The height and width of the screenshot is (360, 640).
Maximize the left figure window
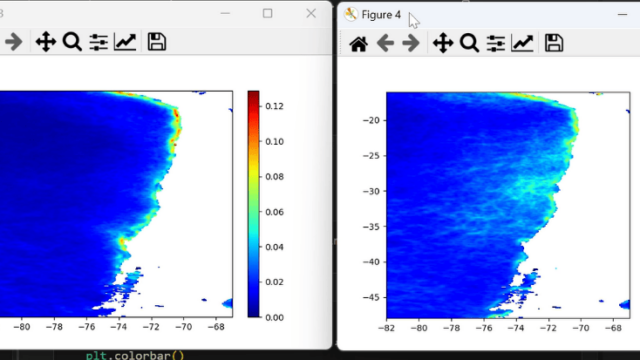(267, 13)
